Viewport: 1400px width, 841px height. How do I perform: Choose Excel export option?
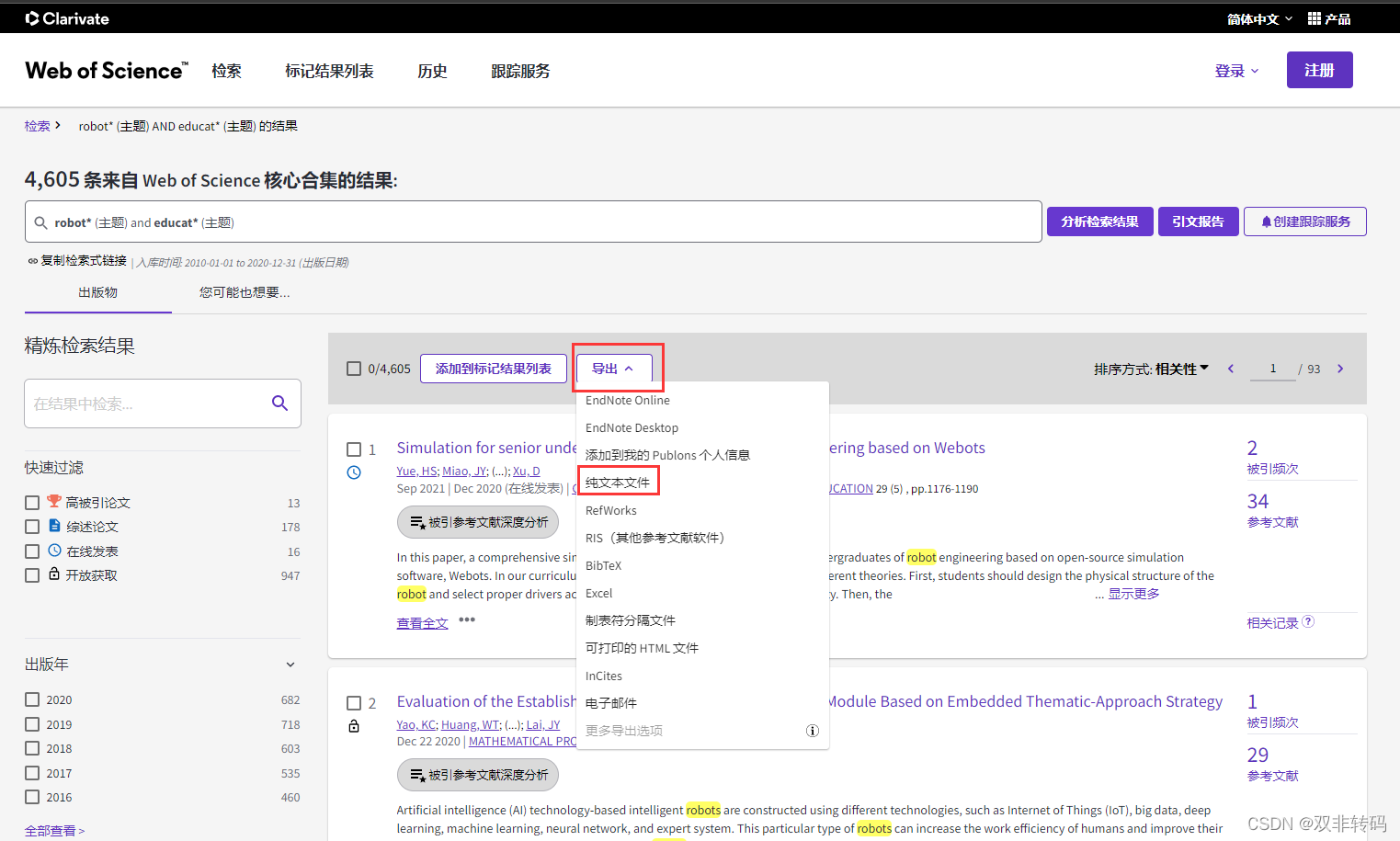pos(599,593)
